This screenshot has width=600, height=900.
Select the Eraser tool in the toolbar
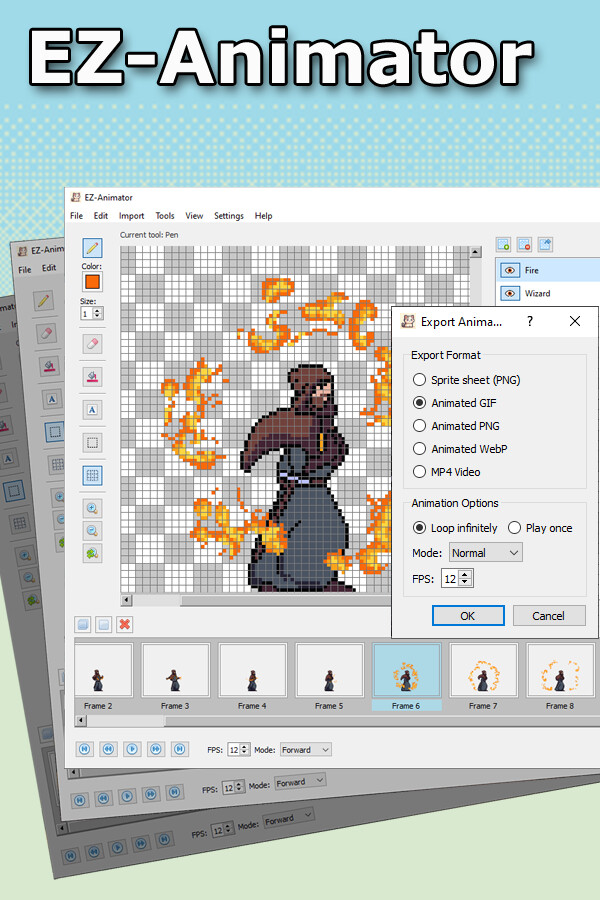pyautogui.click(x=92, y=343)
